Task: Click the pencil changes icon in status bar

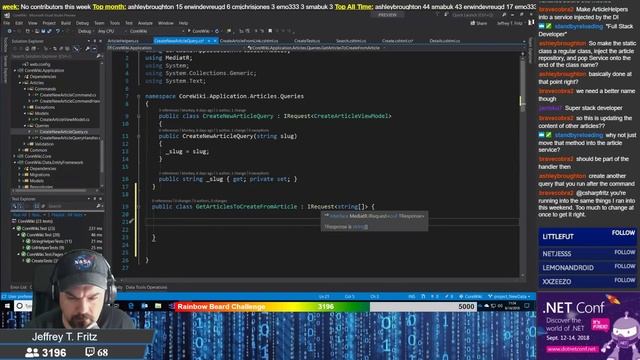Action: 446,297
